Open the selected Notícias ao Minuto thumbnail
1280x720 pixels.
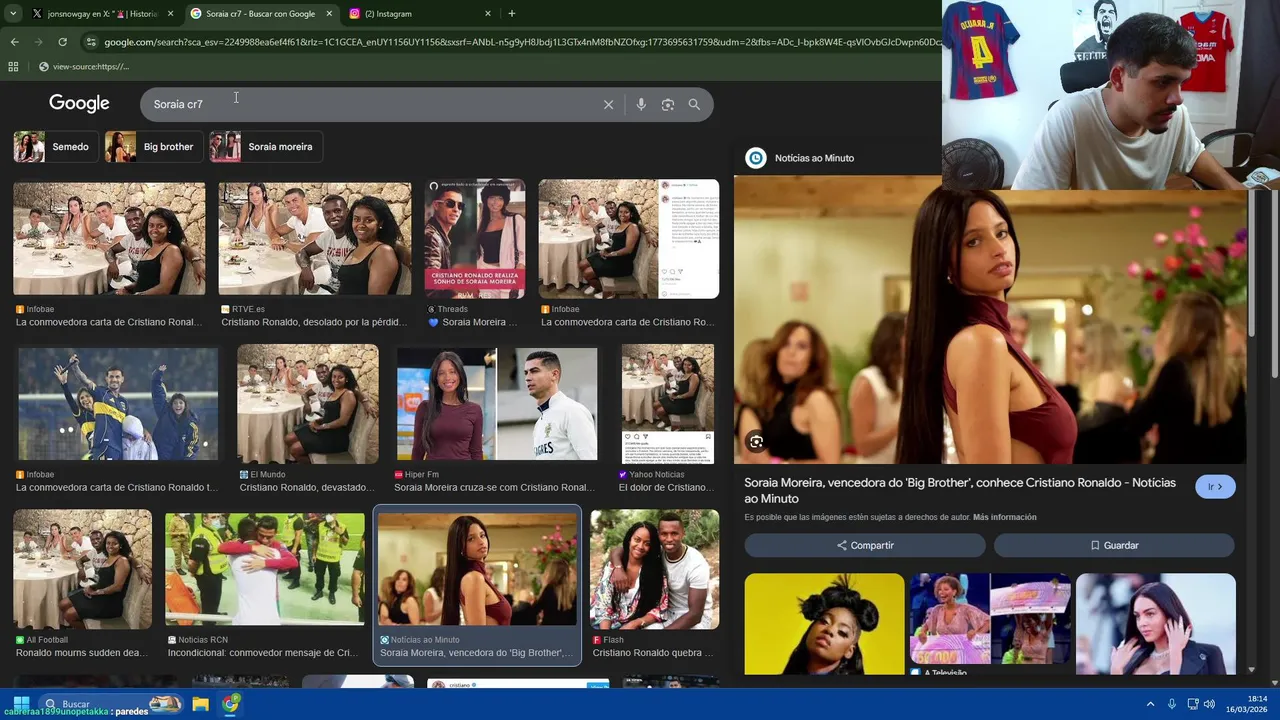[477, 569]
